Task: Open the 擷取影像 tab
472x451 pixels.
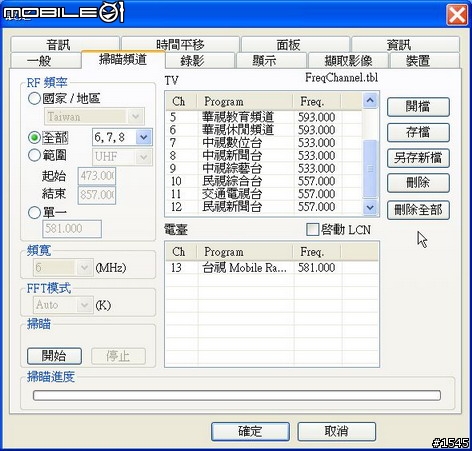Action: [348, 61]
